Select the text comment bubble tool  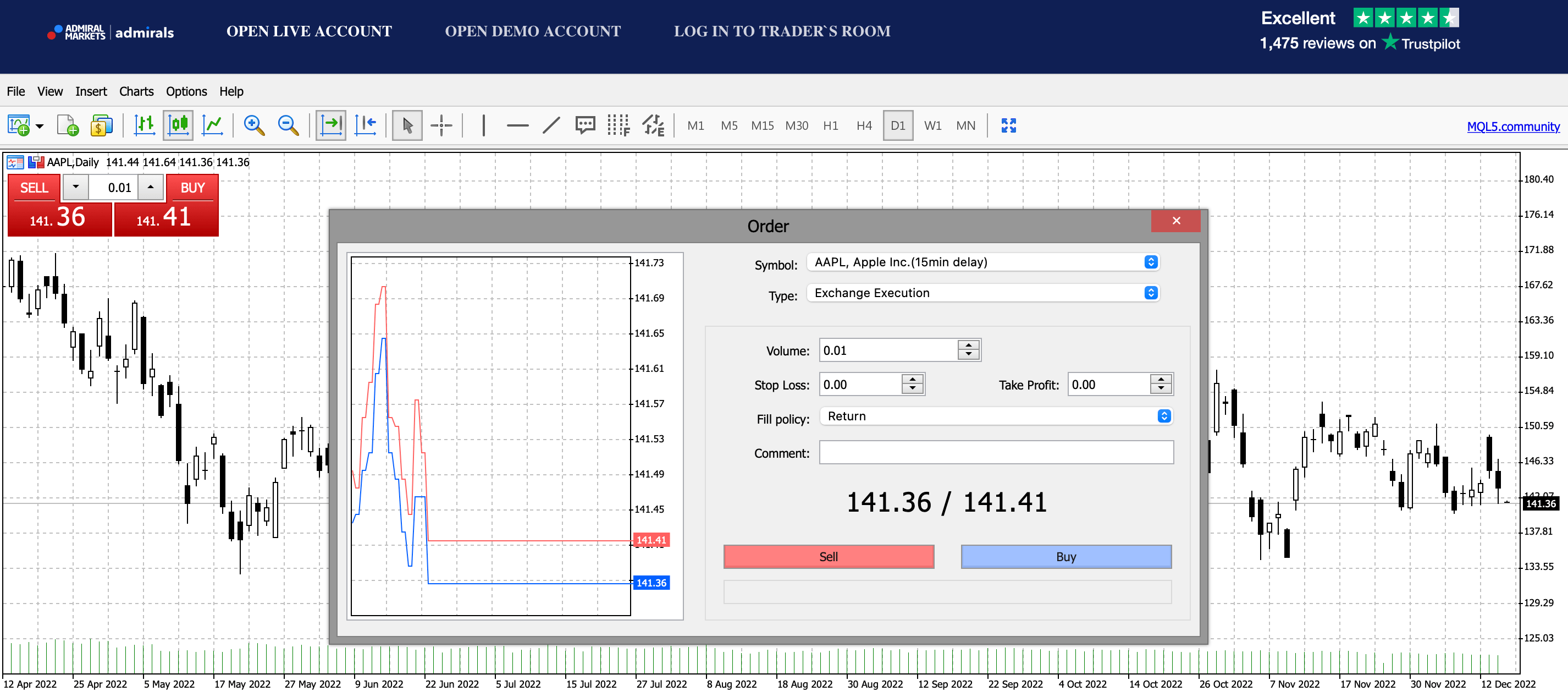coord(585,125)
